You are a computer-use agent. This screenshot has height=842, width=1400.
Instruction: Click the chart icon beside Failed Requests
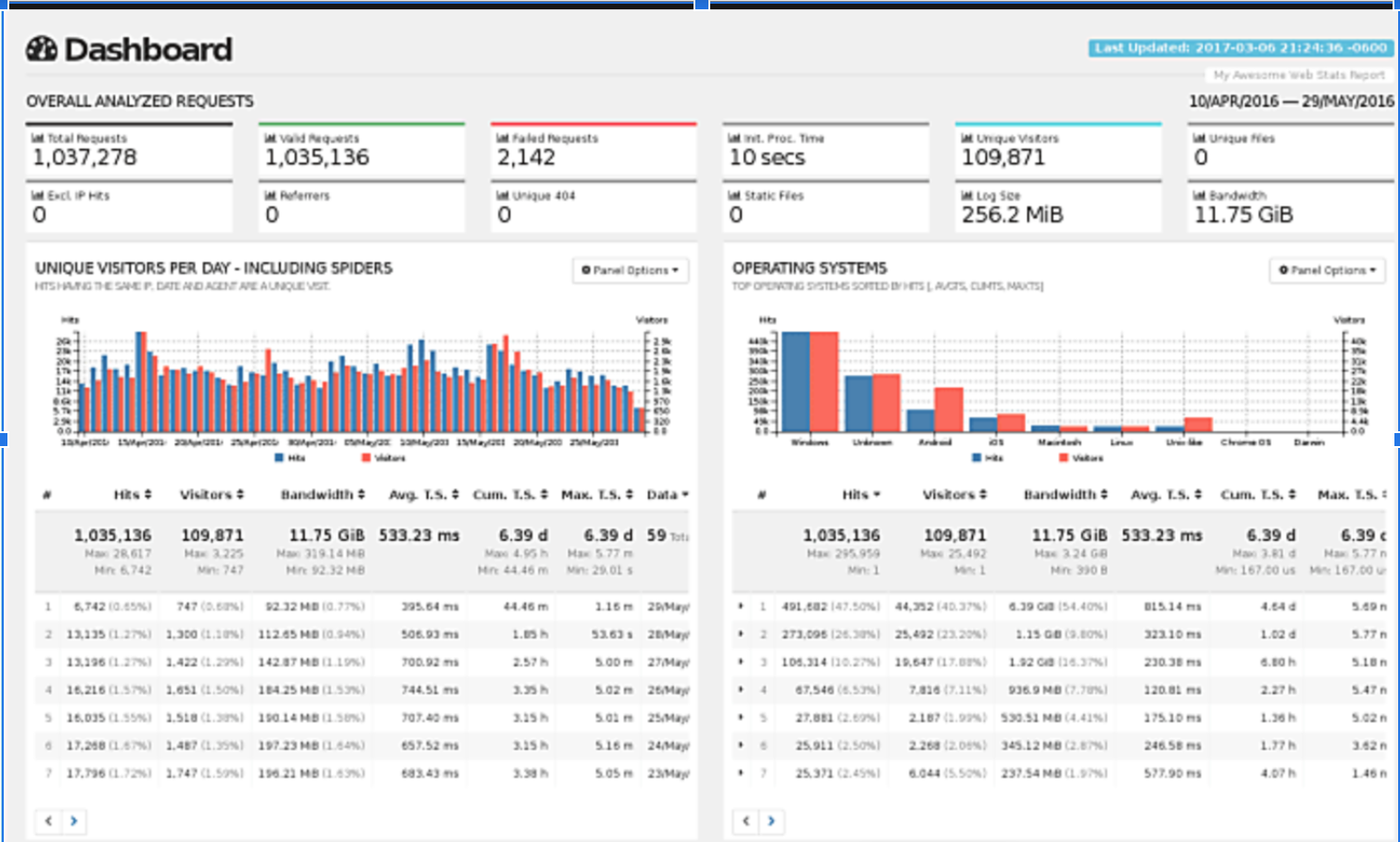click(502, 138)
